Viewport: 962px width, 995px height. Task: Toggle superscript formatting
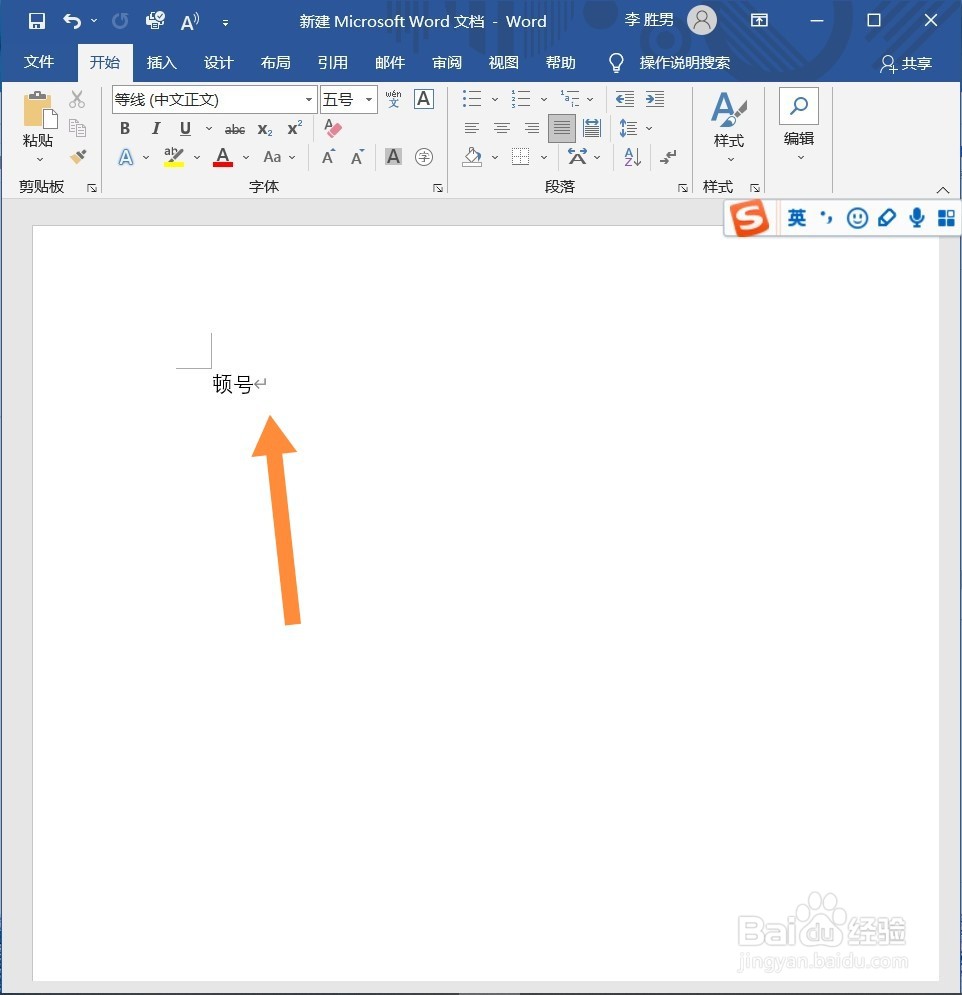294,128
